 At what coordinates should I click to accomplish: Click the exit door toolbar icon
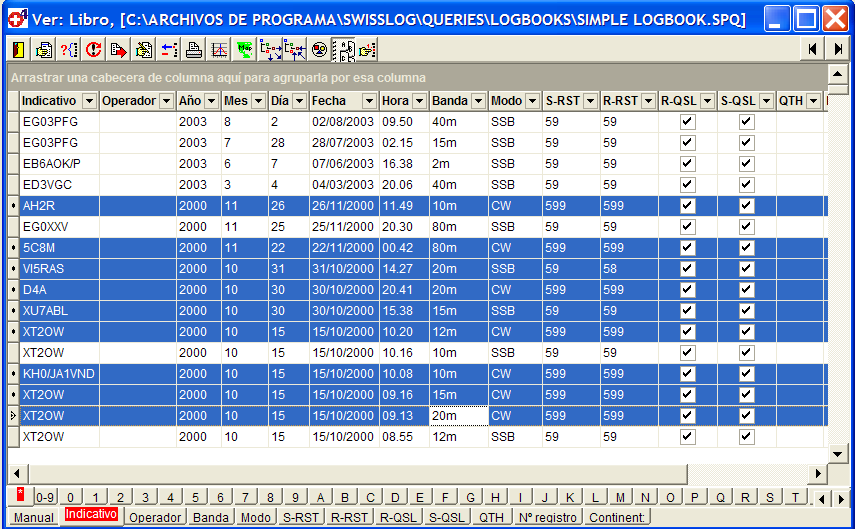[x=19, y=49]
